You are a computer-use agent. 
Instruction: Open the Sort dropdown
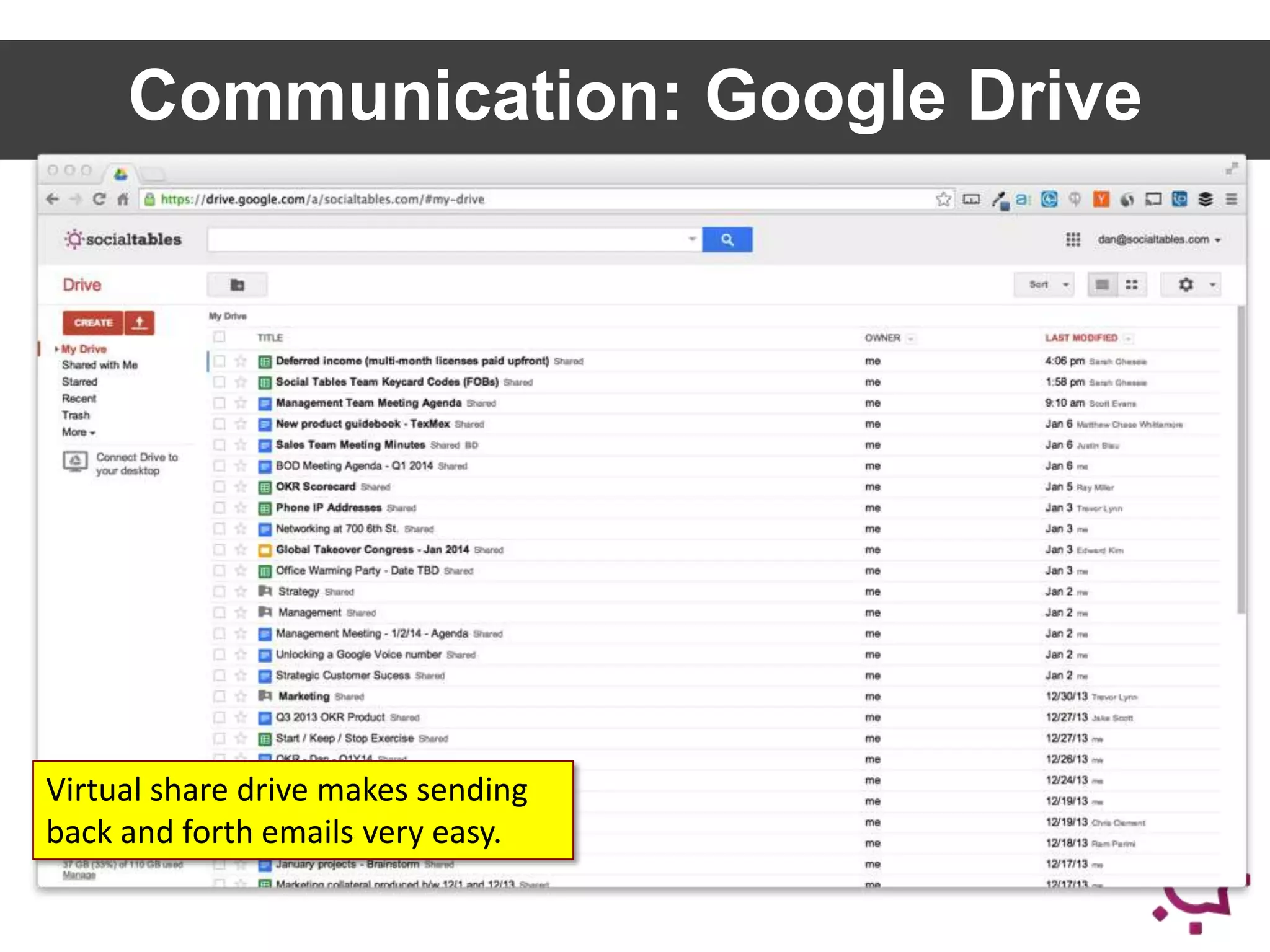click(x=1044, y=285)
